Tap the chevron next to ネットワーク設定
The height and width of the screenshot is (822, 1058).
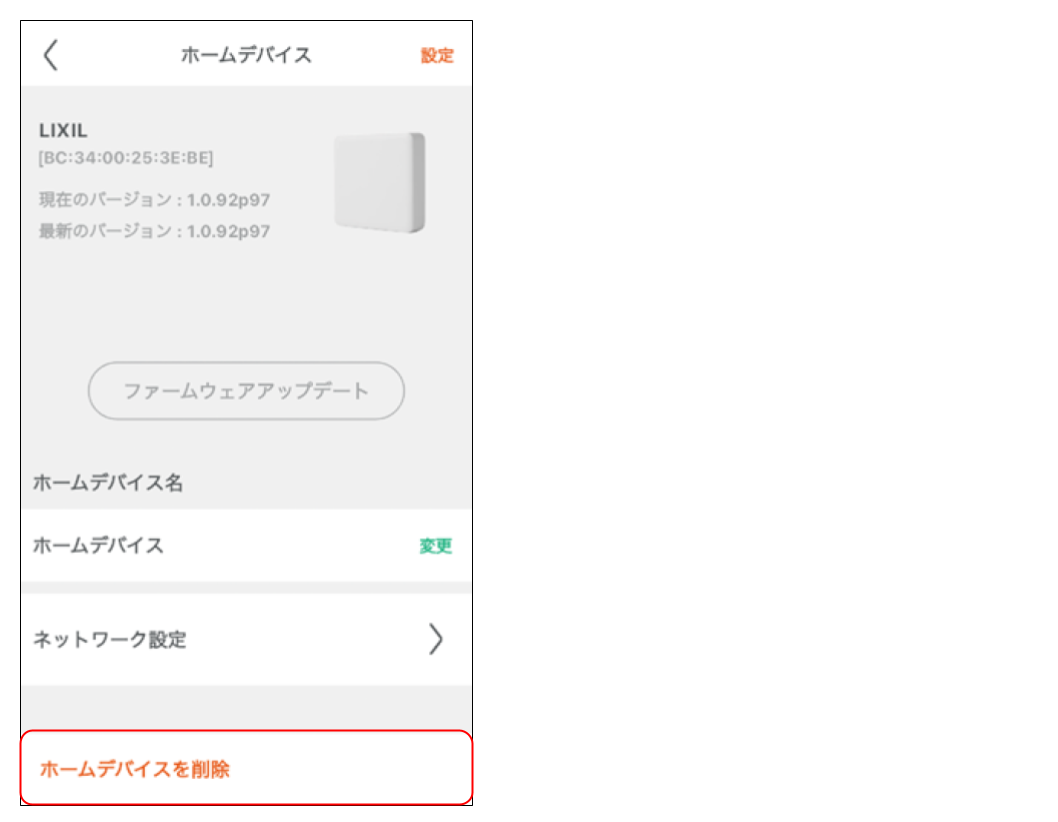point(436,640)
